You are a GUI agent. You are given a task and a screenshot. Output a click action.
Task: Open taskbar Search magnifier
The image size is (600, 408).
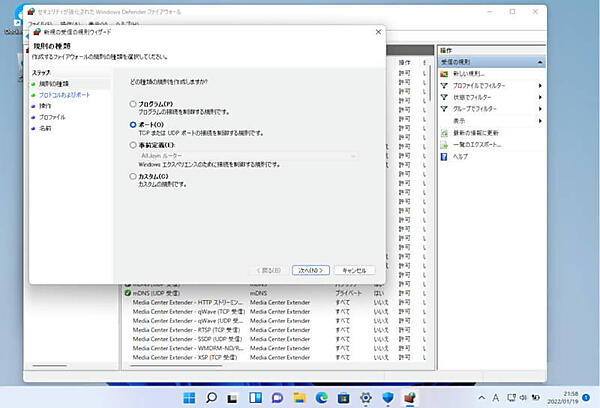211,398
